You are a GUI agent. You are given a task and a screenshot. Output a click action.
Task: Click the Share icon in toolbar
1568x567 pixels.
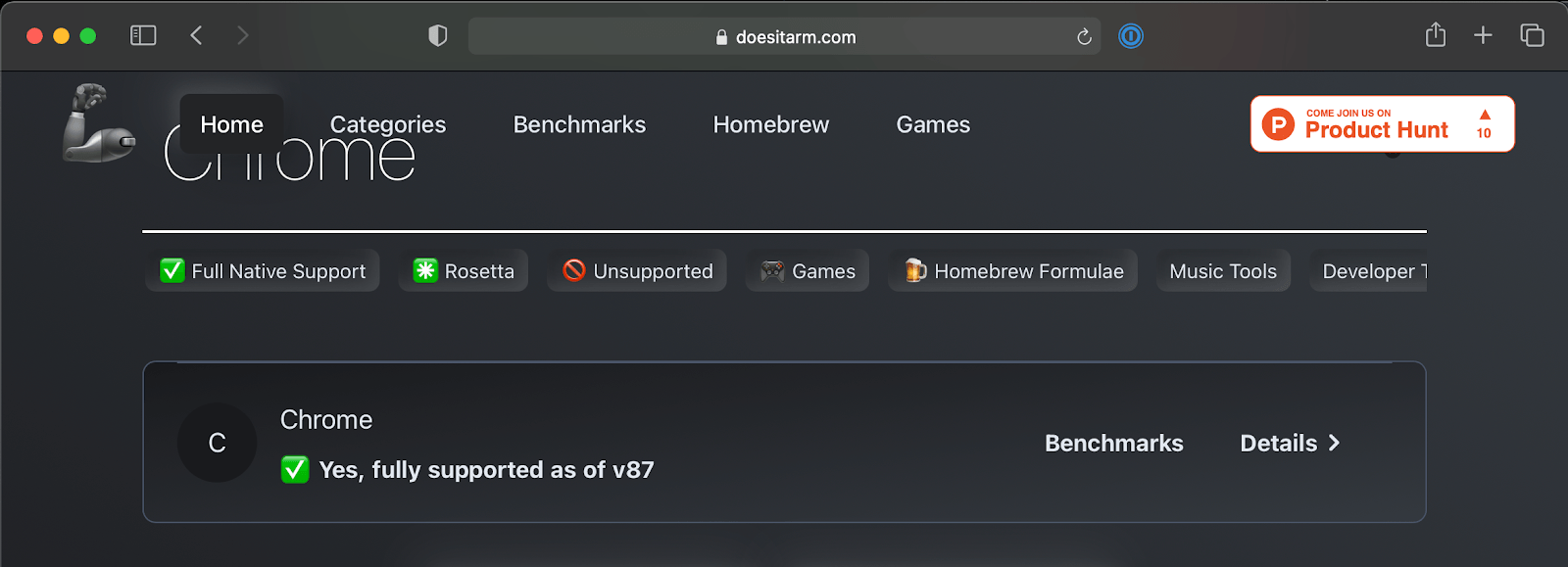click(x=1435, y=35)
